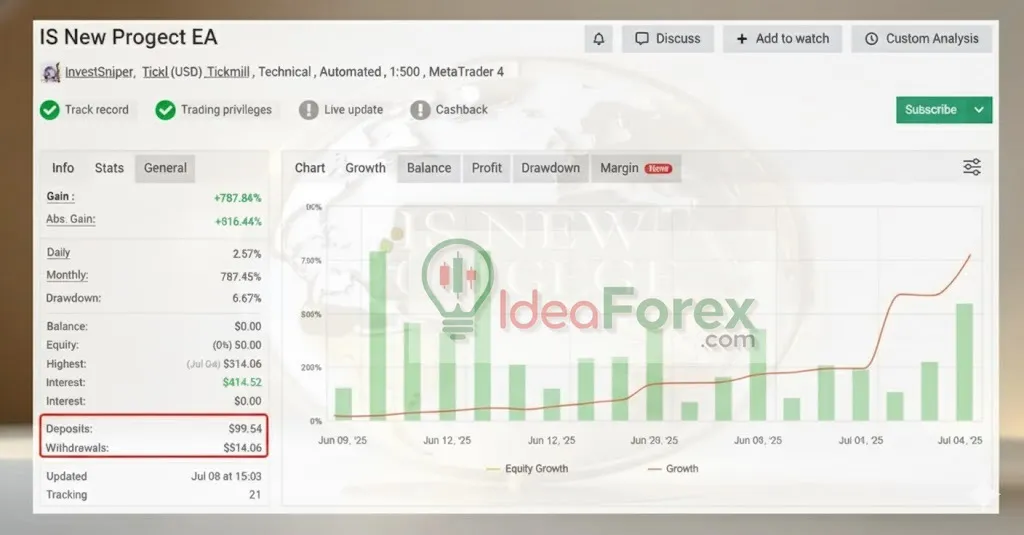Click the Cashback warning icon
The height and width of the screenshot is (535, 1024).
[420, 110]
